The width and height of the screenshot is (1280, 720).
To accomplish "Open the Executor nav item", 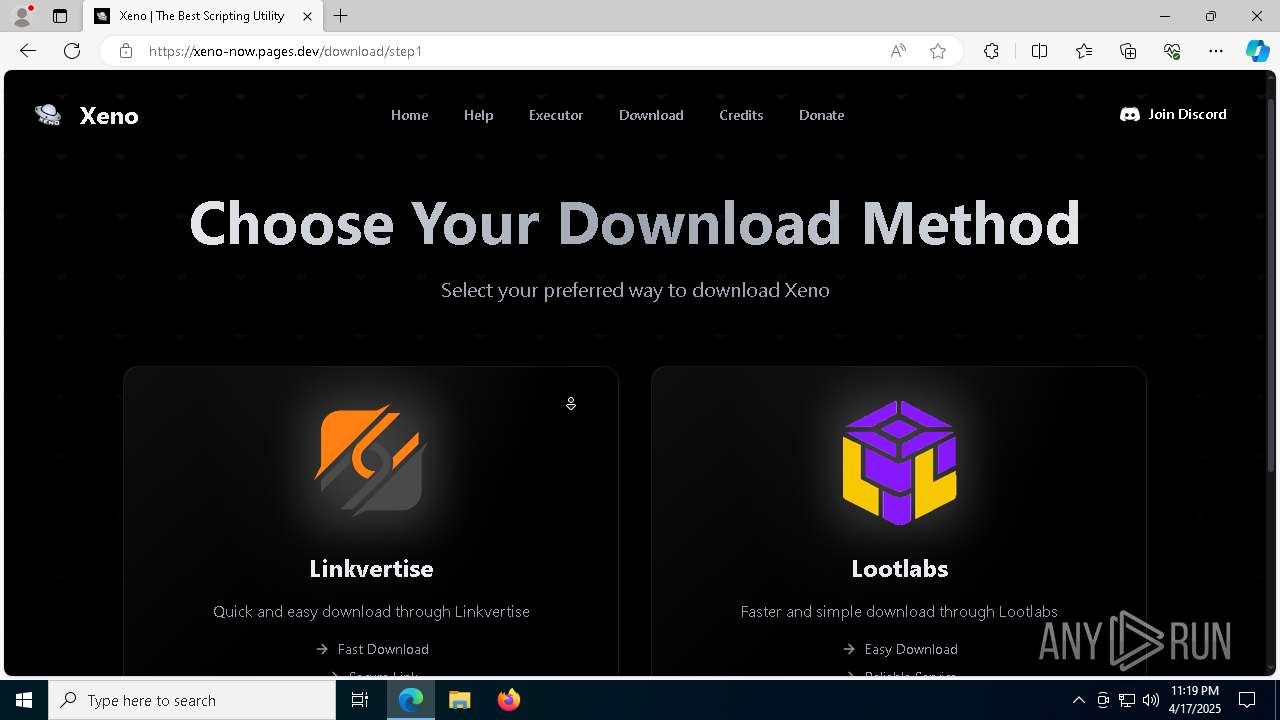I will 556,115.
